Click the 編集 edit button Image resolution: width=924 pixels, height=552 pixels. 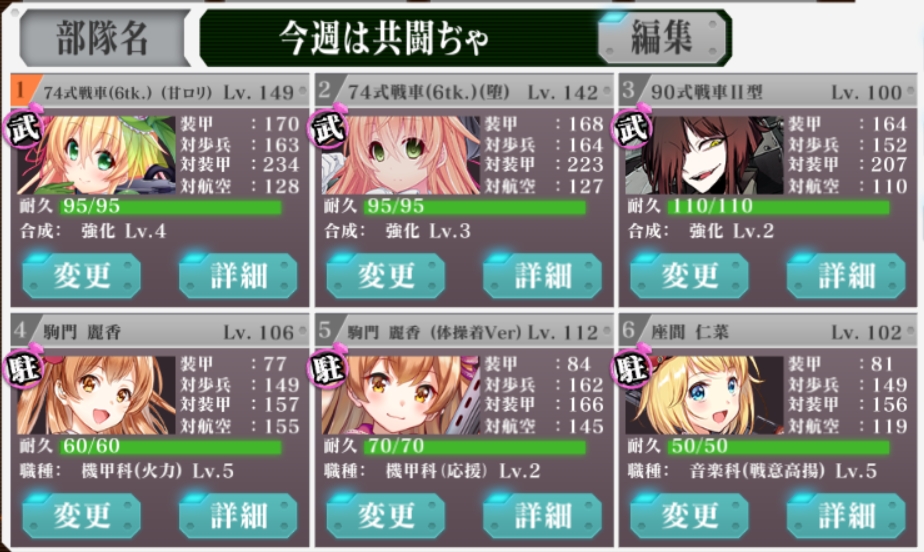(x=662, y=37)
